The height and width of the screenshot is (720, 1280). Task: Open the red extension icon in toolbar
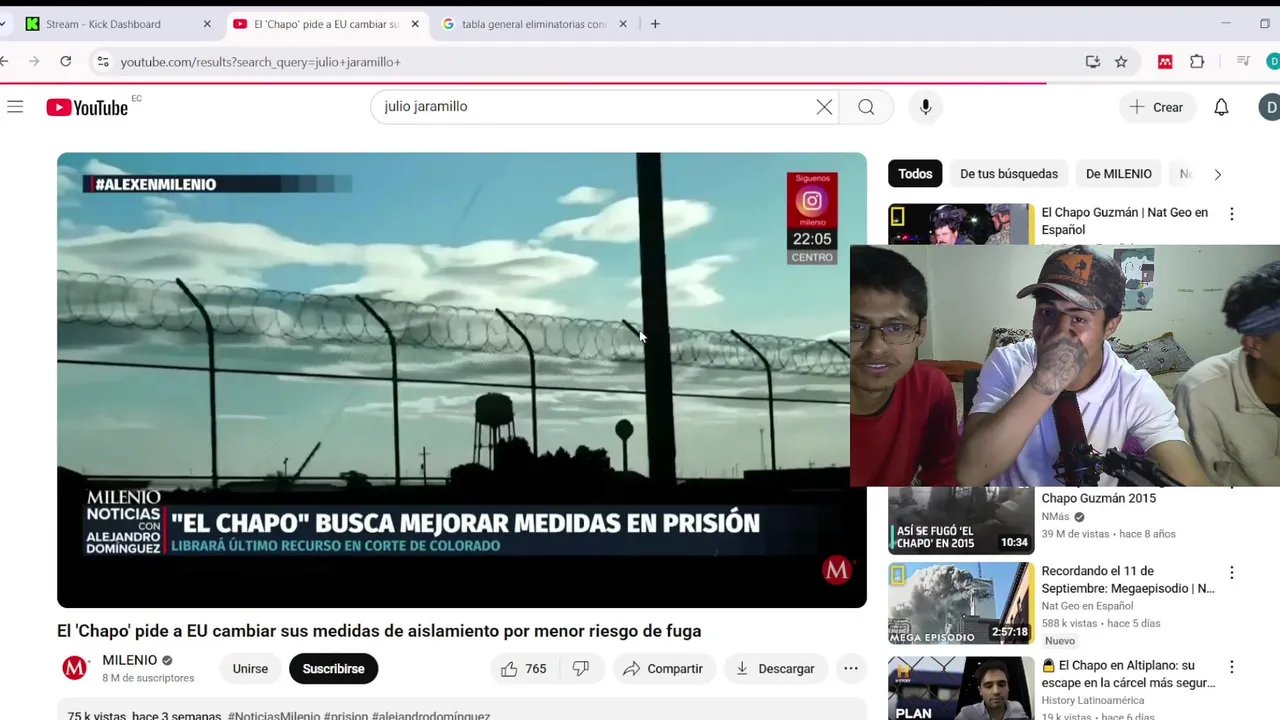pyautogui.click(x=1165, y=62)
